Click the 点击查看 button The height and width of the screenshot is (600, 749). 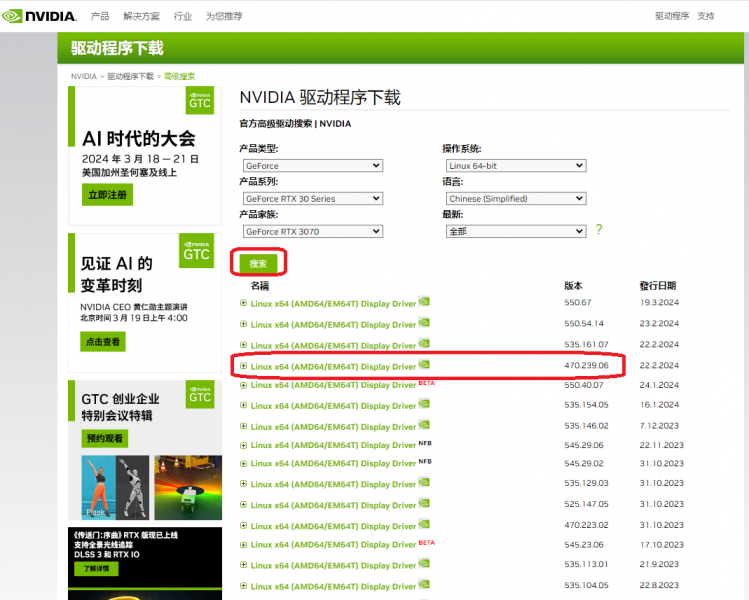click(x=103, y=342)
